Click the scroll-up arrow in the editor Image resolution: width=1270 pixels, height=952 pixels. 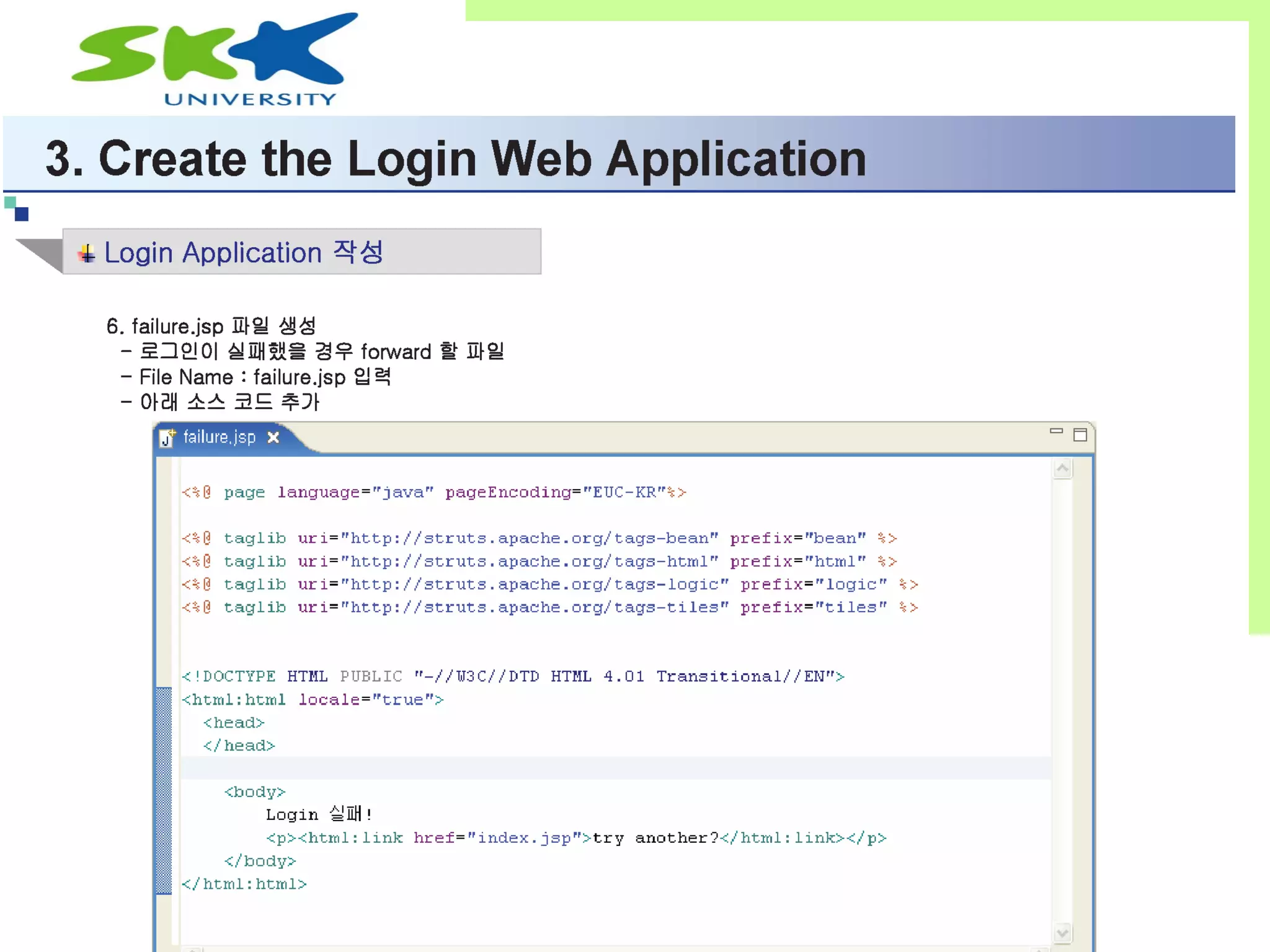click(x=1062, y=469)
